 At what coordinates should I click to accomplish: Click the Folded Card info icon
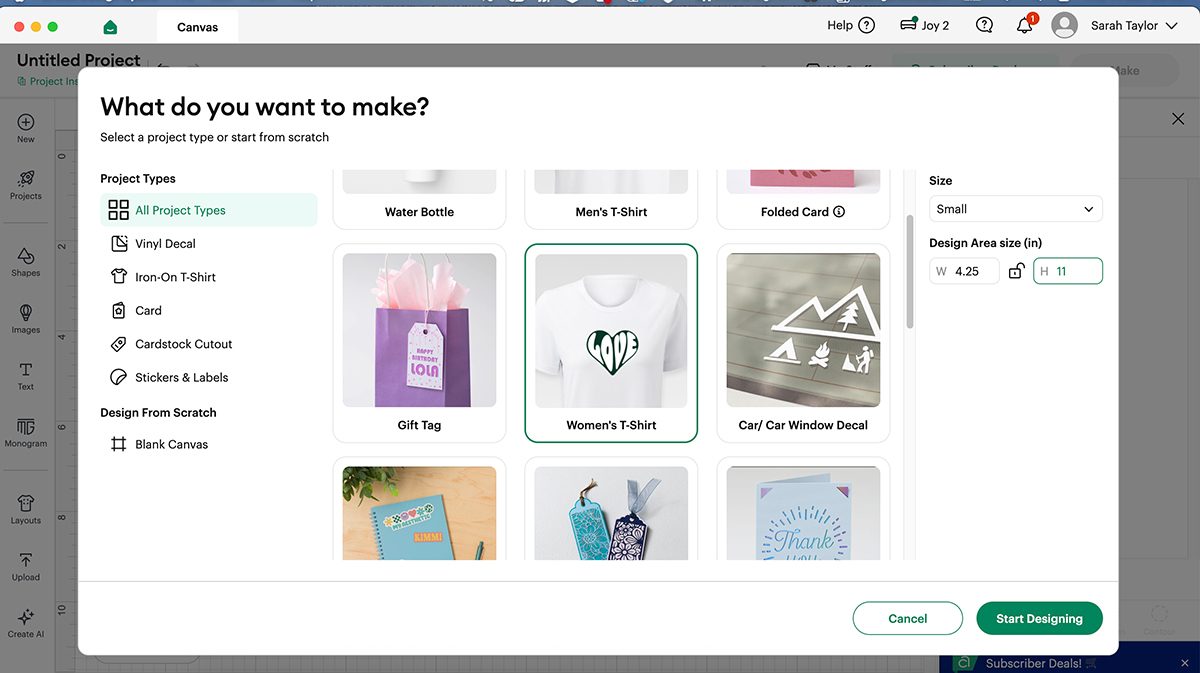click(839, 212)
